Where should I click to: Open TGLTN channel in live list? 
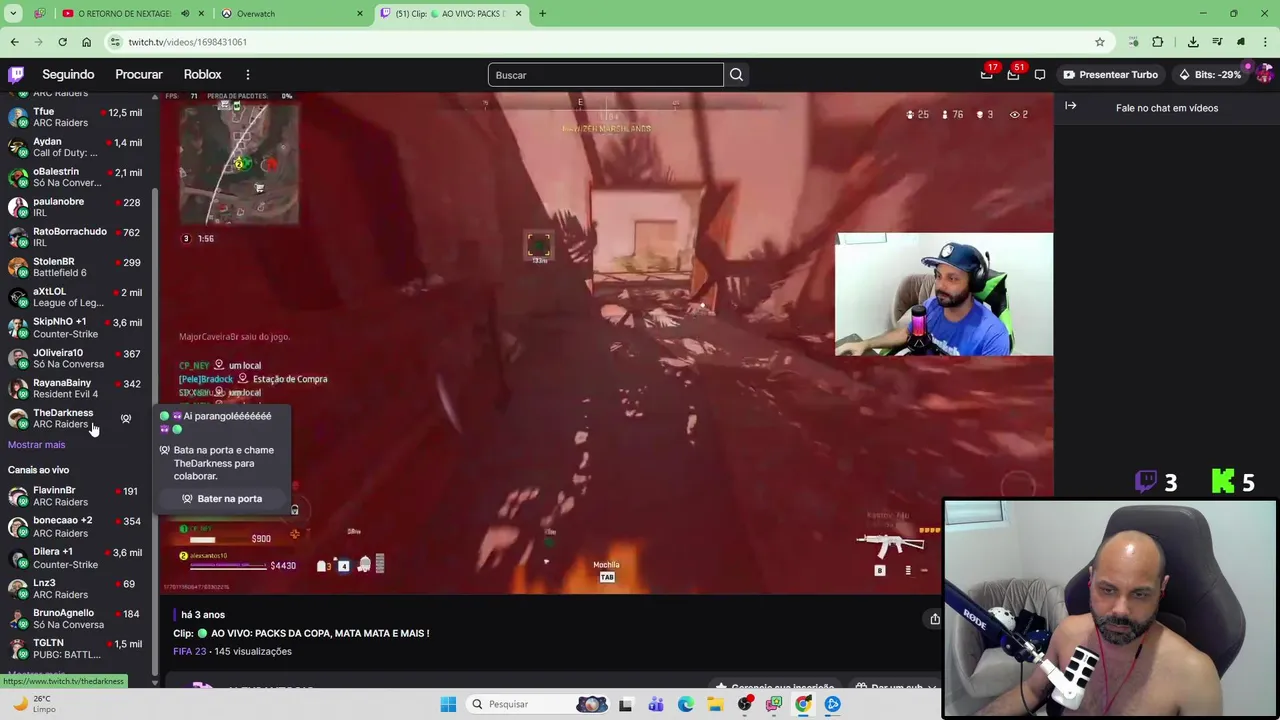tap(77, 648)
